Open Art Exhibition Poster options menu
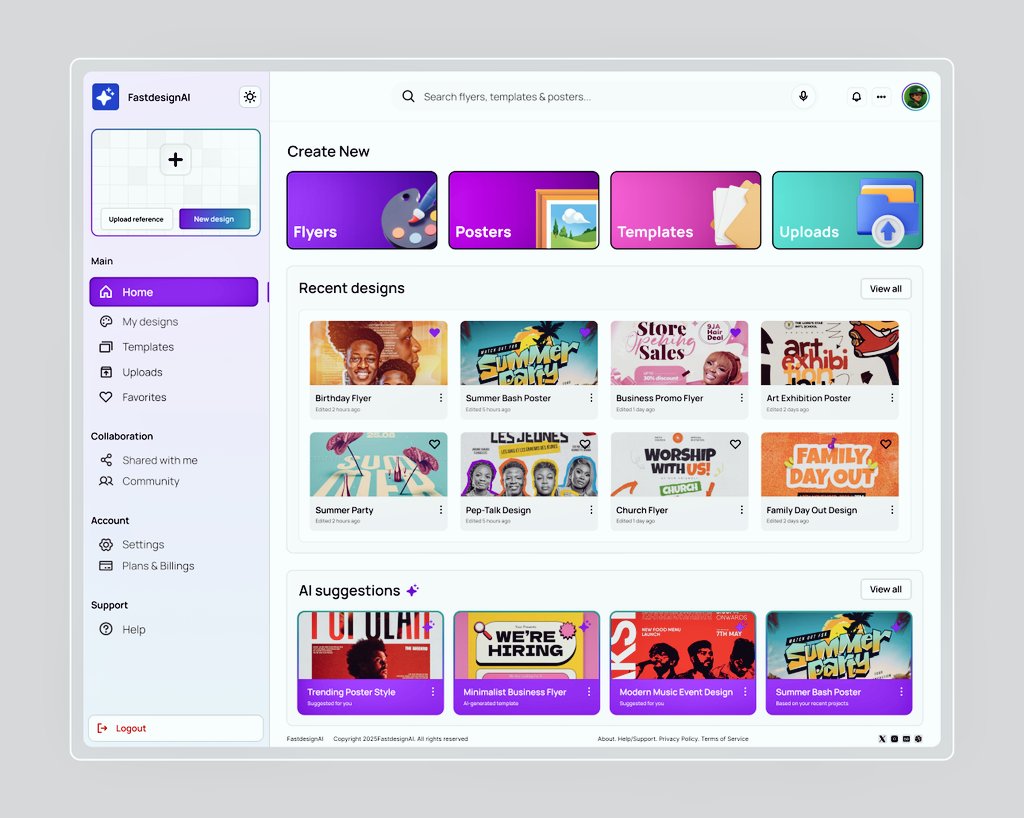The image size is (1024, 818). pyautogui.click(x=892, y=398)
